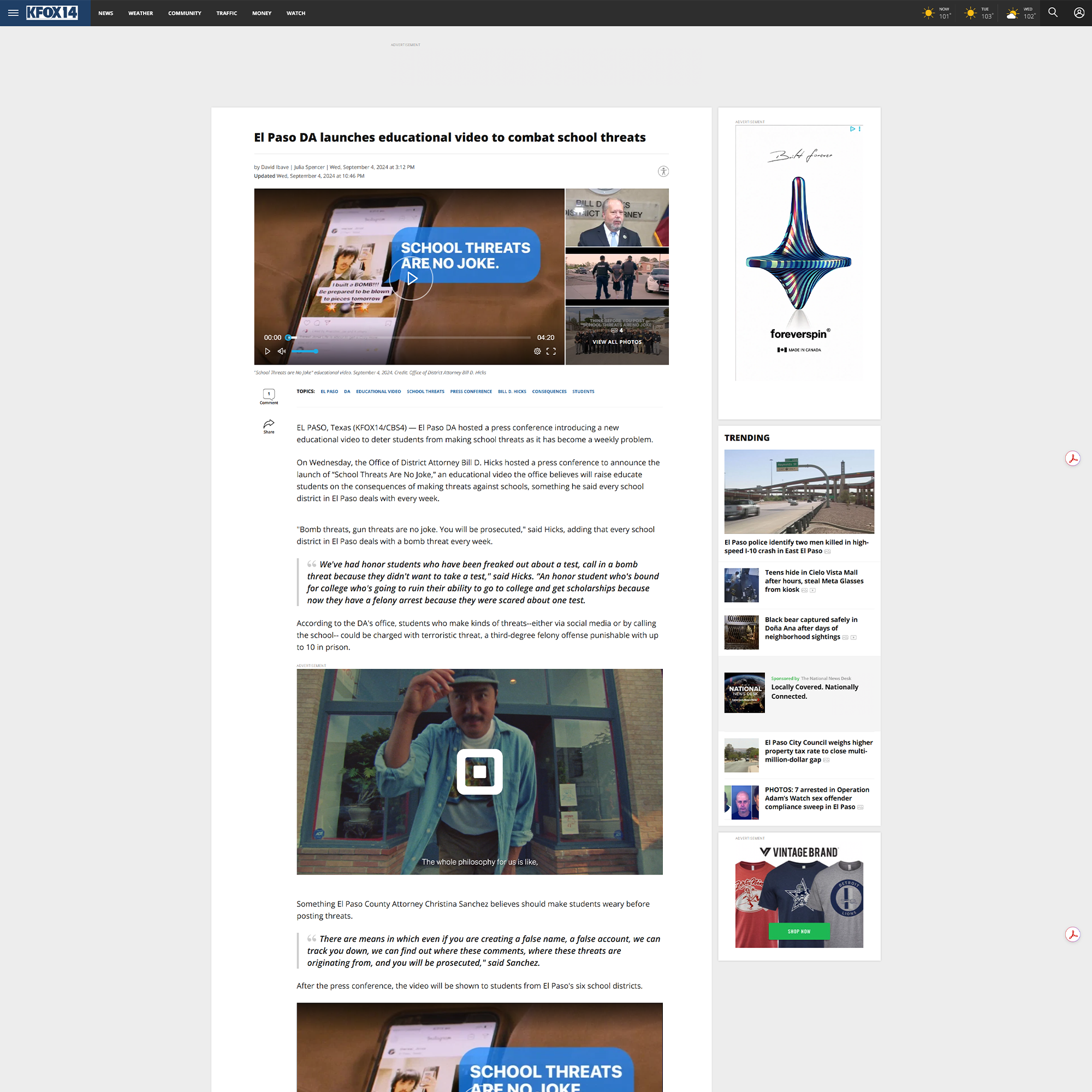Open author Julia Spencer's byline
Image resolution: width=1092 pixels, height=1092 pixels.
[x=309, y=167]
